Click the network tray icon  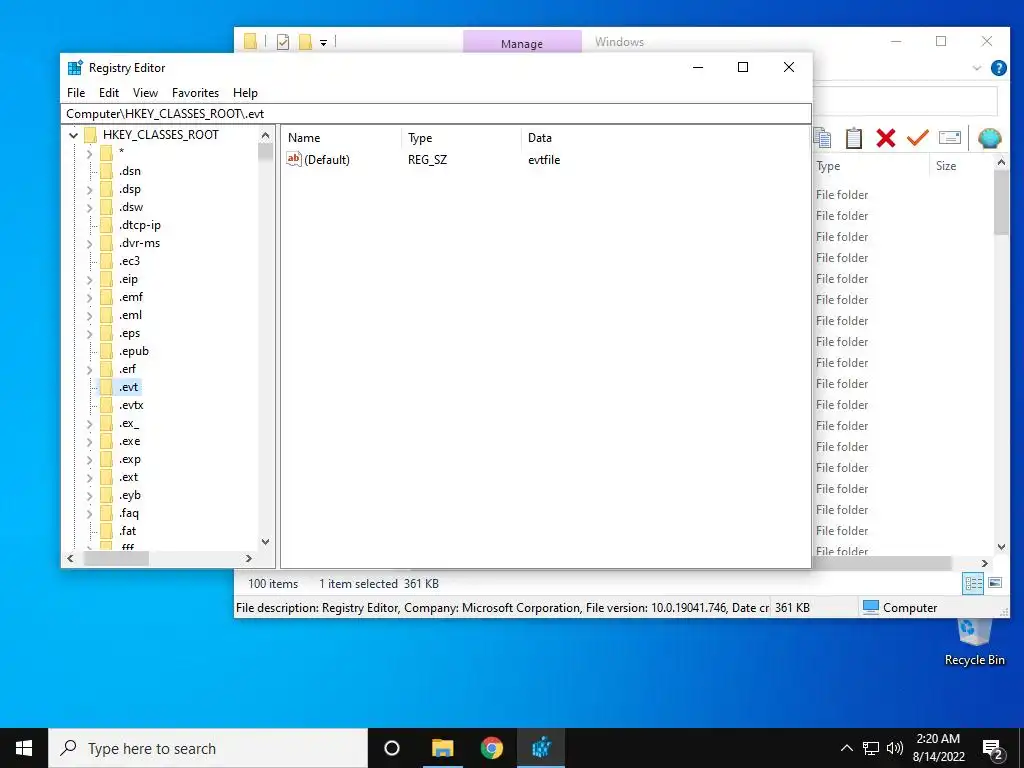tap(871, 748)
